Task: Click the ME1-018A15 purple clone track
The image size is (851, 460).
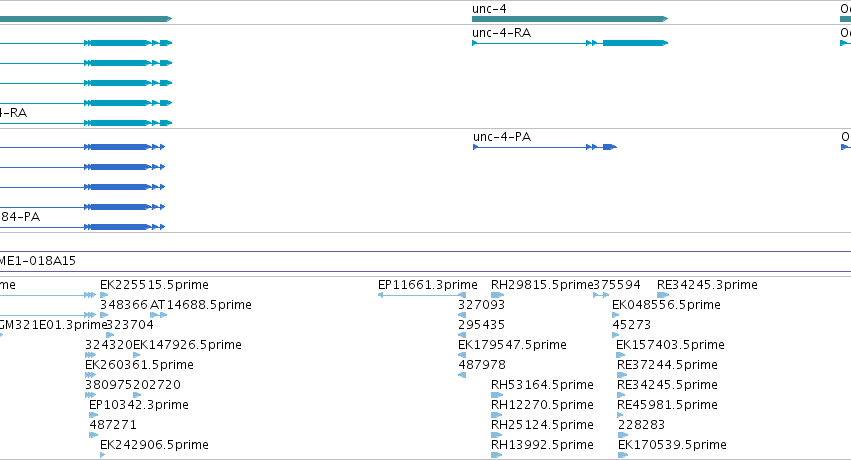Action: coord(426,261)
